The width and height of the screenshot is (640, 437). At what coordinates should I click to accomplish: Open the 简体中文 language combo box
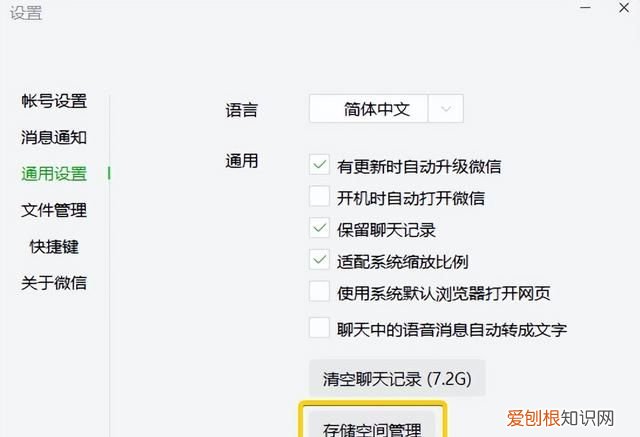tap(386, 109)
